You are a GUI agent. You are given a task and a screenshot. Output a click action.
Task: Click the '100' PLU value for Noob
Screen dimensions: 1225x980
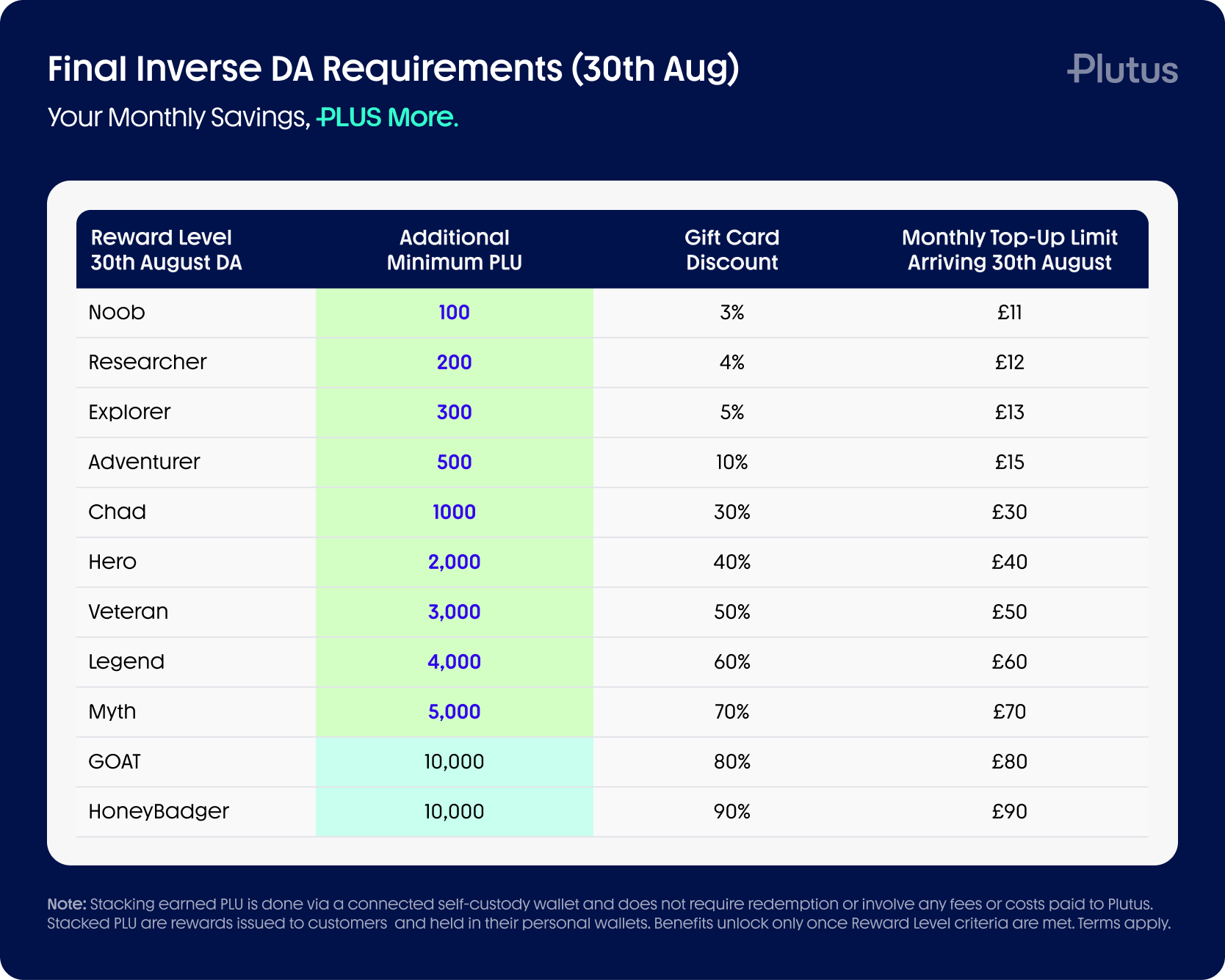[x=454, y=313]
